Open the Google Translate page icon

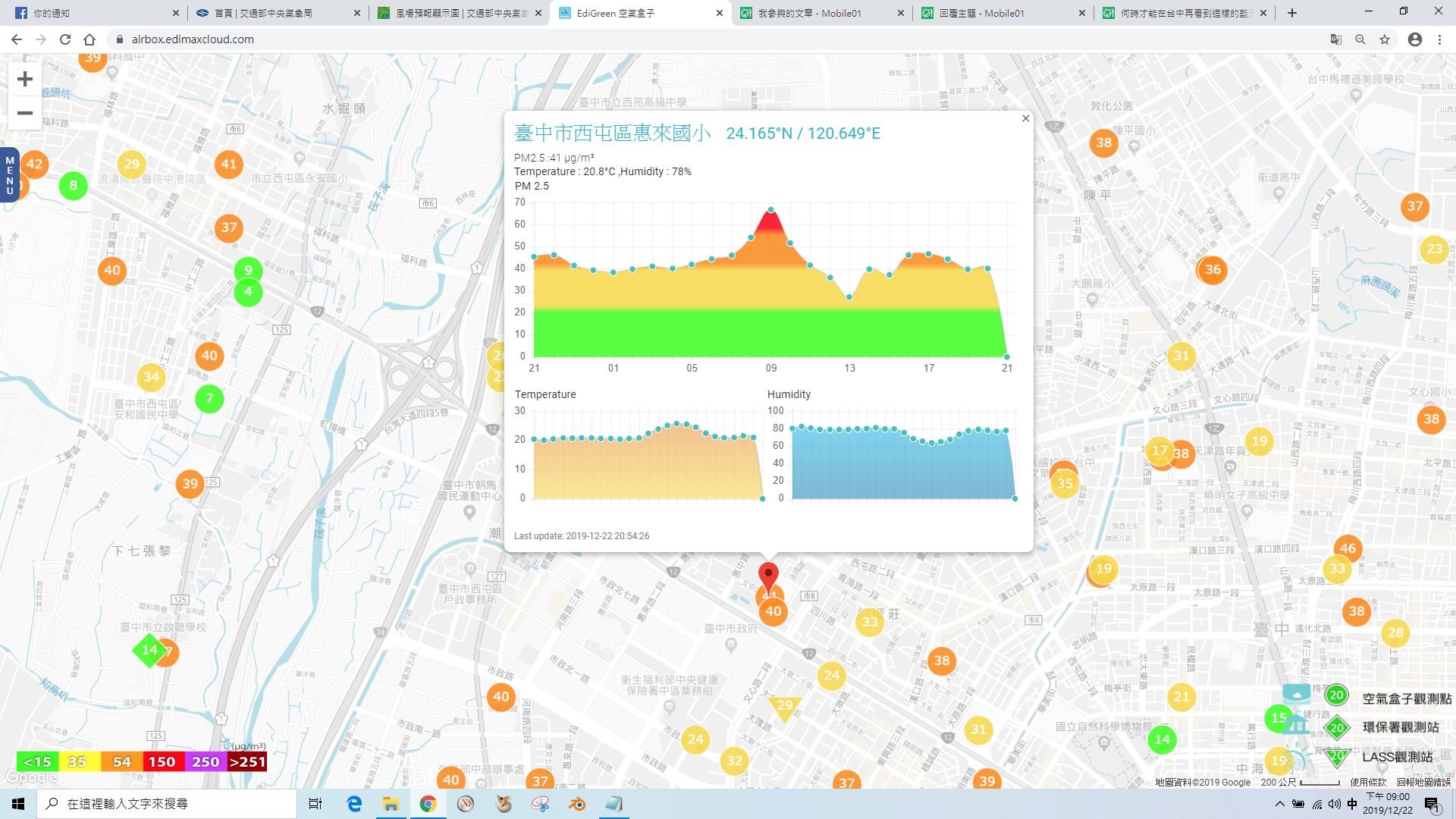tap(1336, 39)
